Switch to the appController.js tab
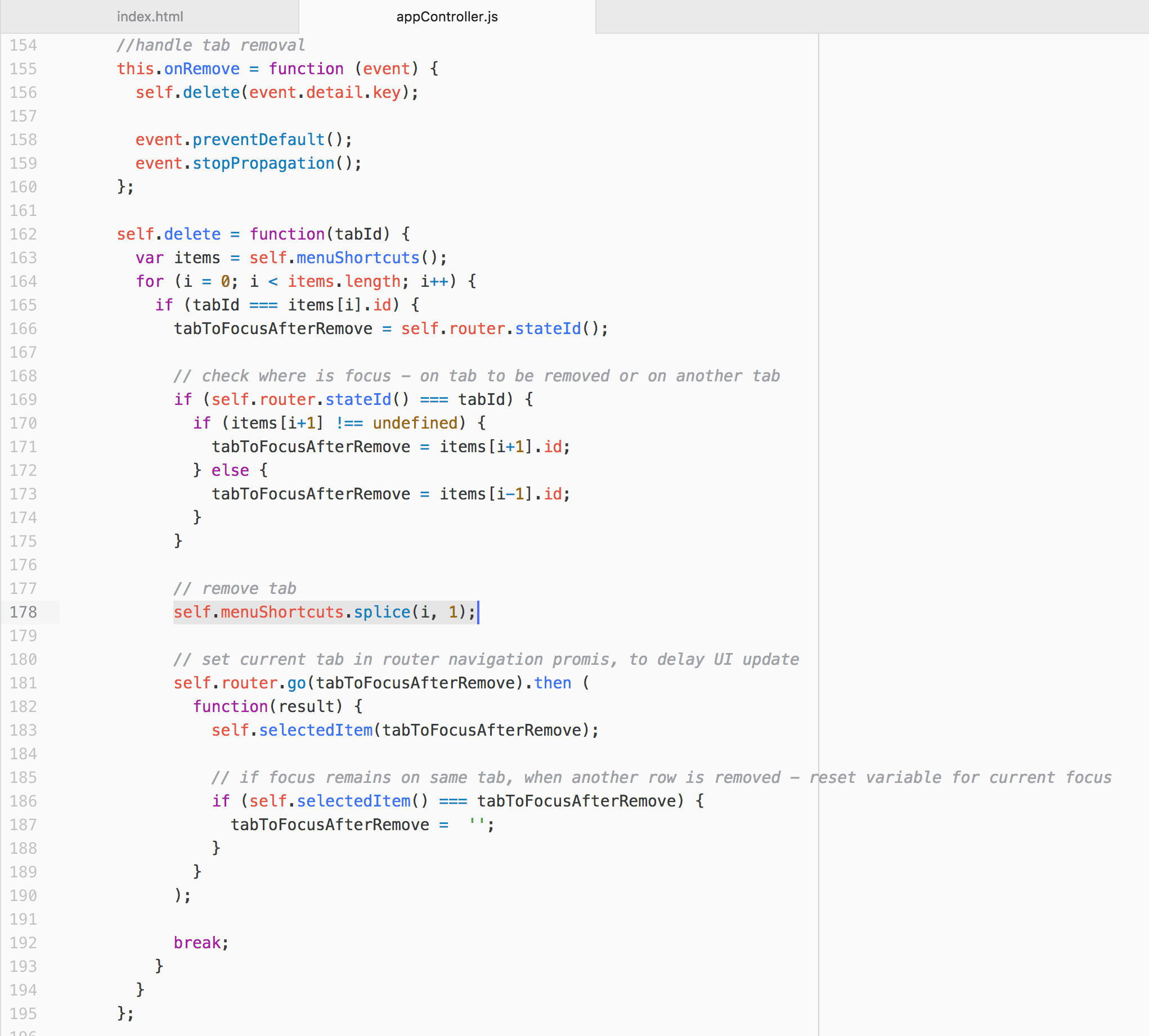This screenshot has width=1149, height=1036. (446, 16)
